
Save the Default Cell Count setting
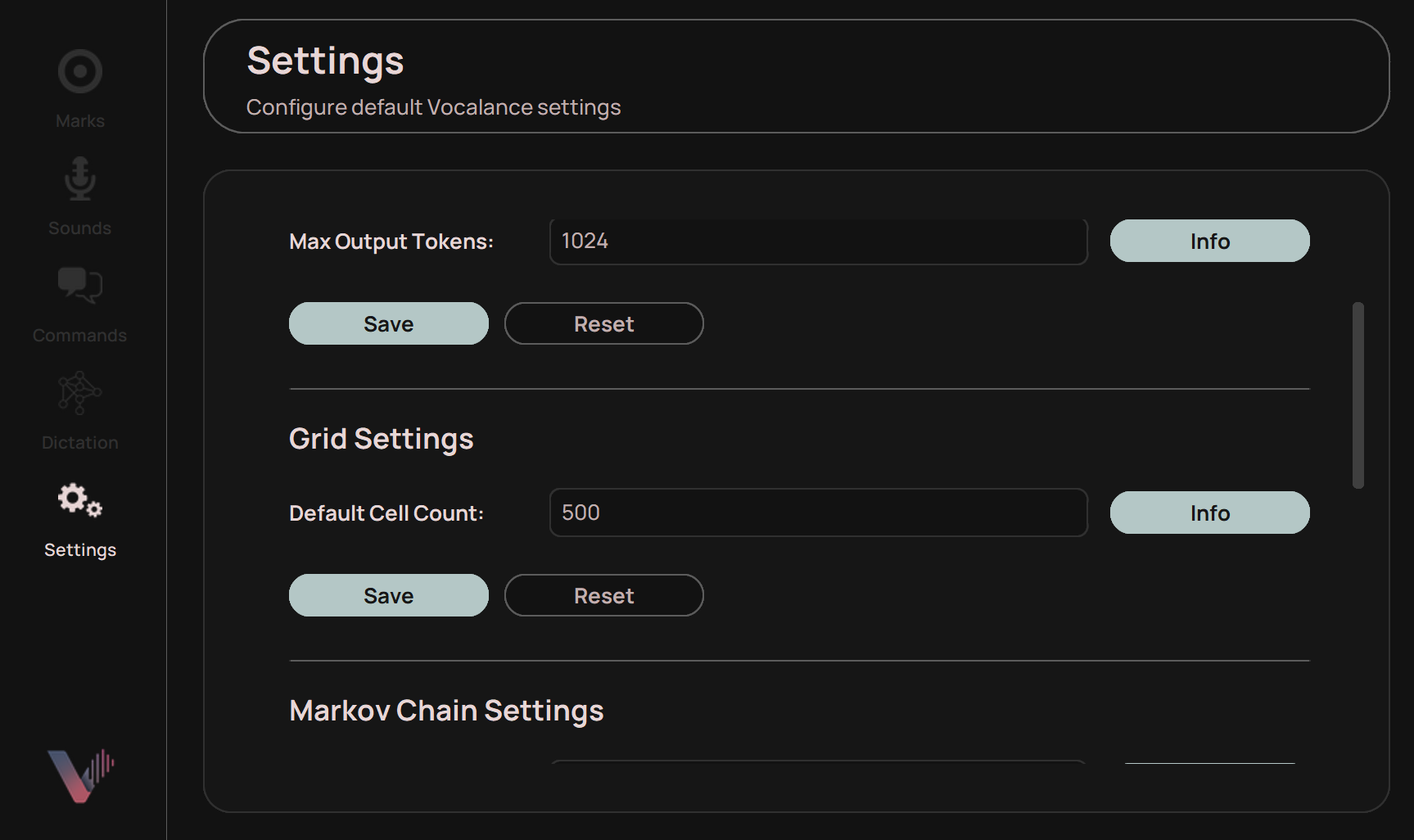[388, 595]
